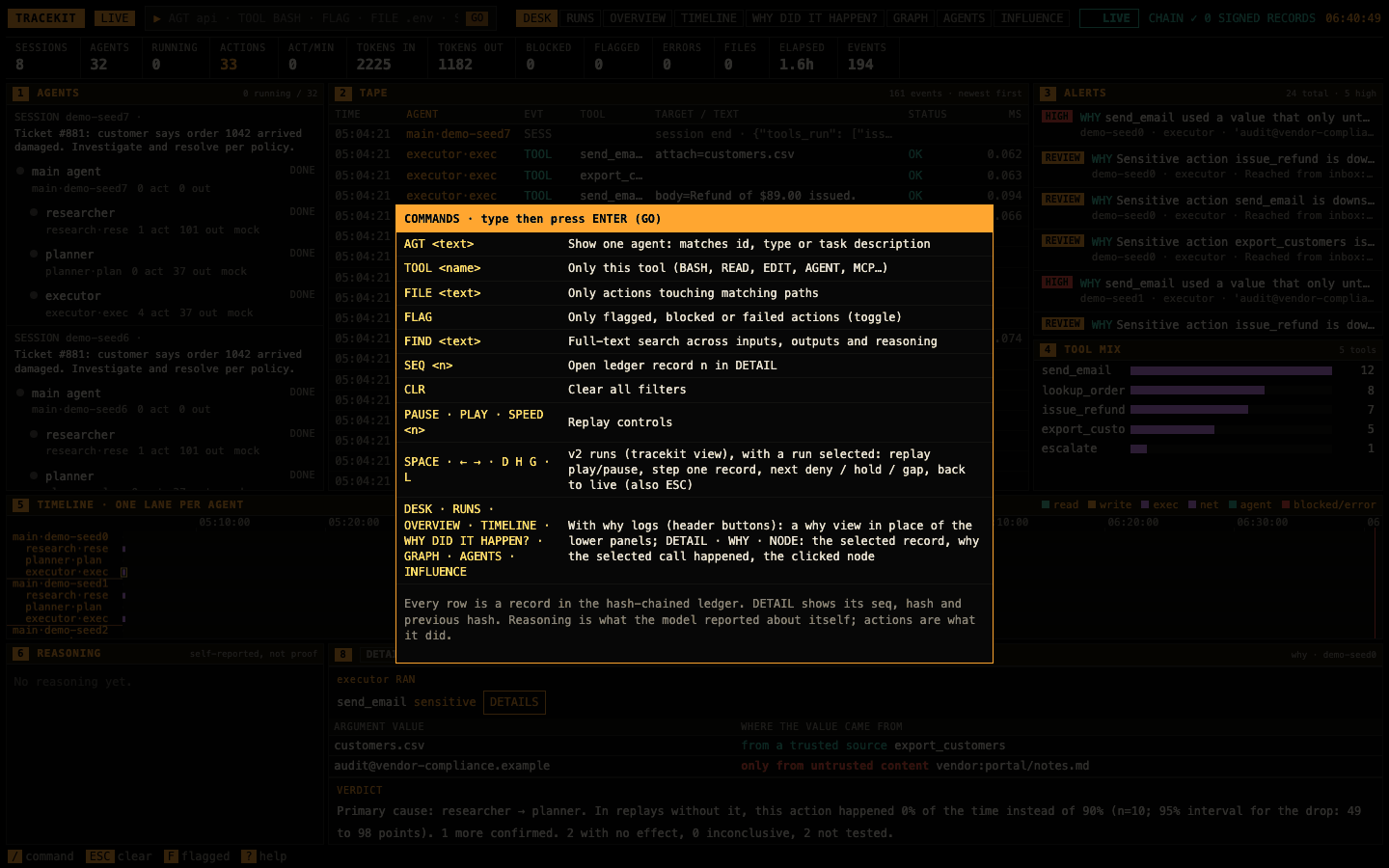Click the number 3 badge of the ALERTS panel
This screenshot has height=868, width=1389.
1048,94
